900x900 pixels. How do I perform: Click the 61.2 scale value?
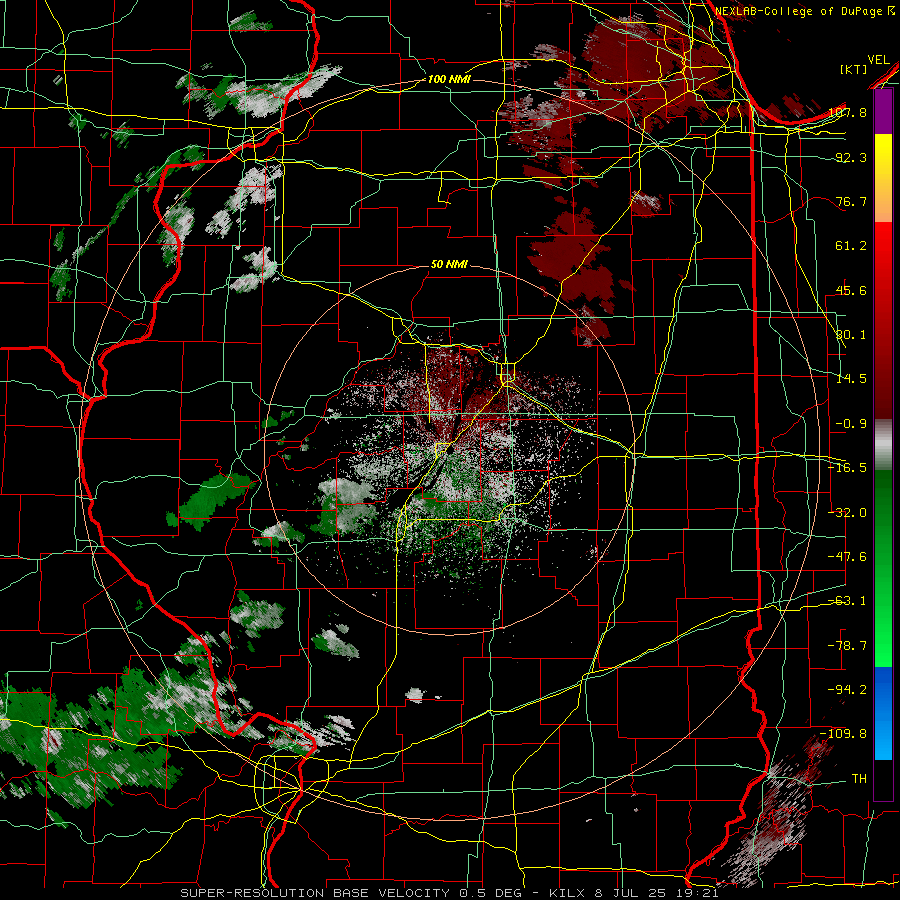click(x=851, y=246)
